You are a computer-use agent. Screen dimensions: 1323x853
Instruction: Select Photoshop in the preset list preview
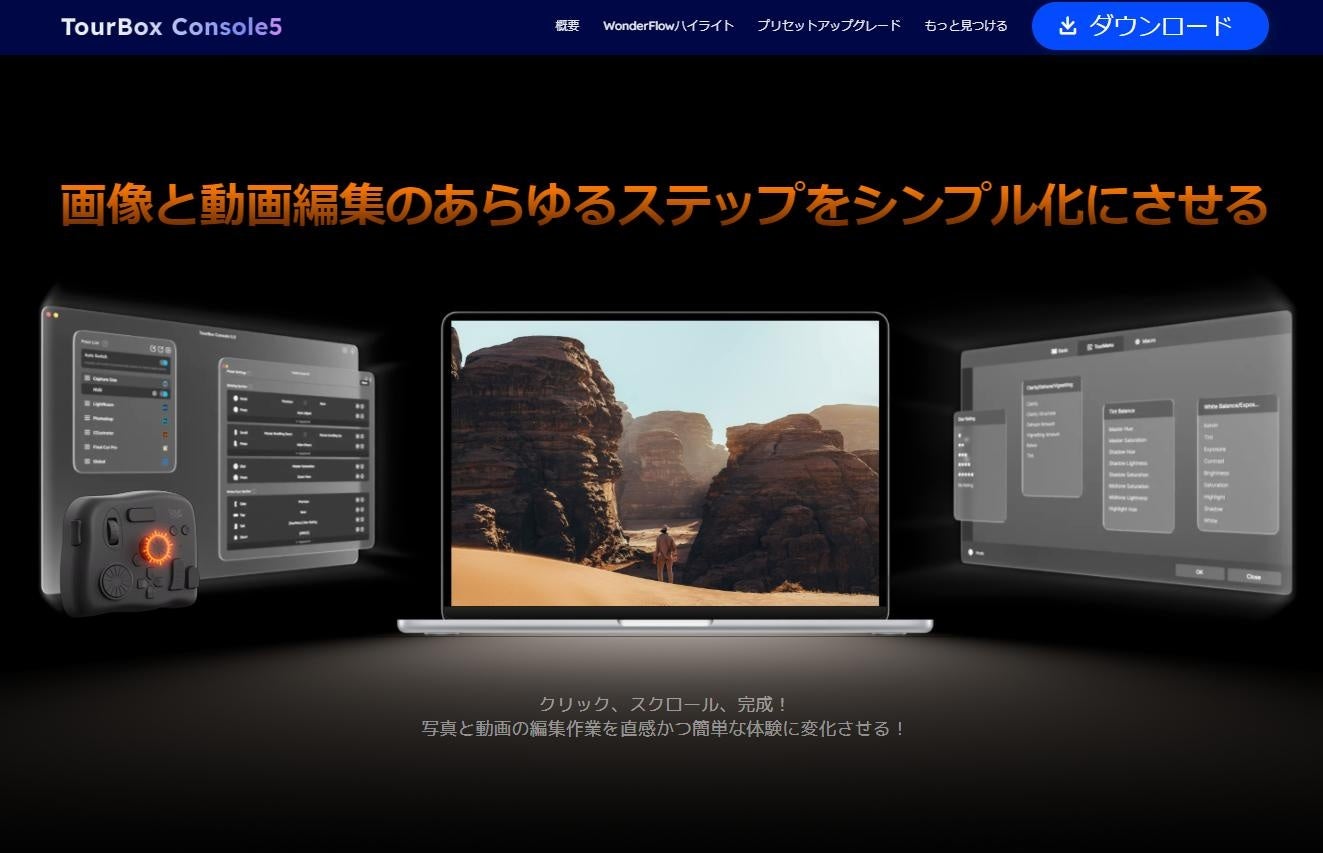[x=126, y=419]
